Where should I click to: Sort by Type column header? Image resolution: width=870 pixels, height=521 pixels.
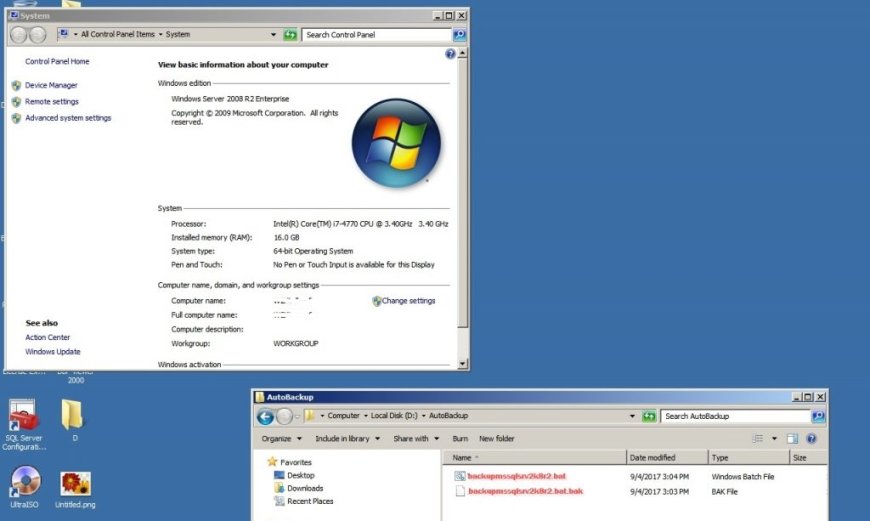(749, 458)
